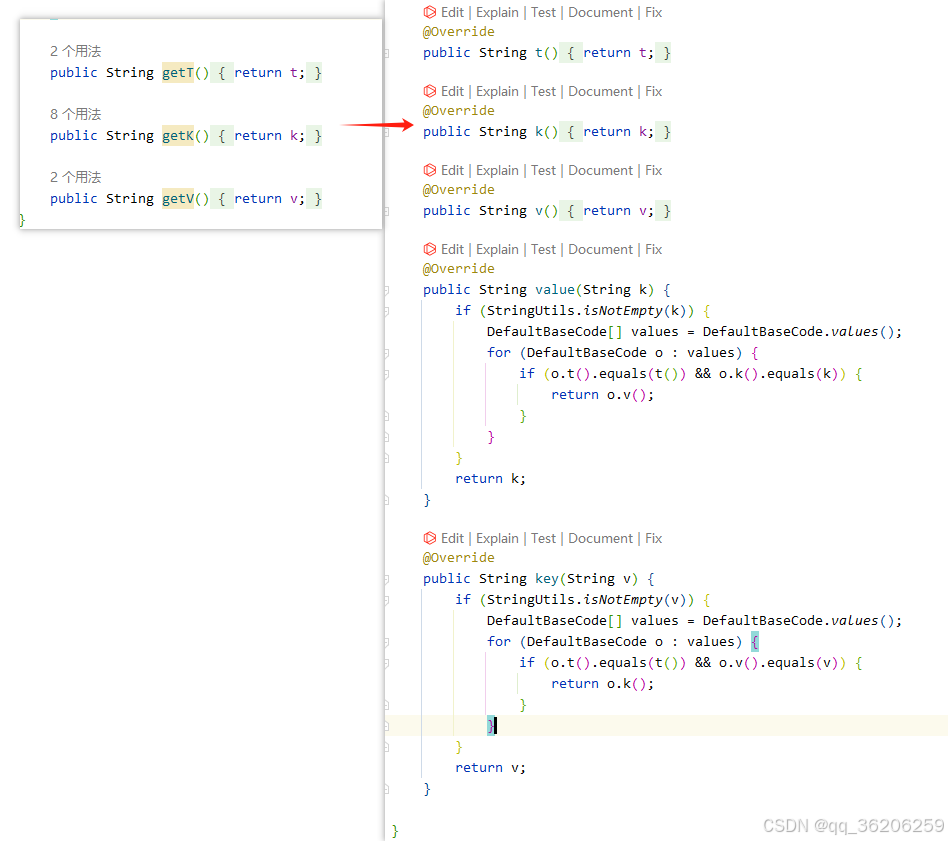Collapse the fold marker beside 'public String v()'
Screen dimensions: 948x841
386,212
